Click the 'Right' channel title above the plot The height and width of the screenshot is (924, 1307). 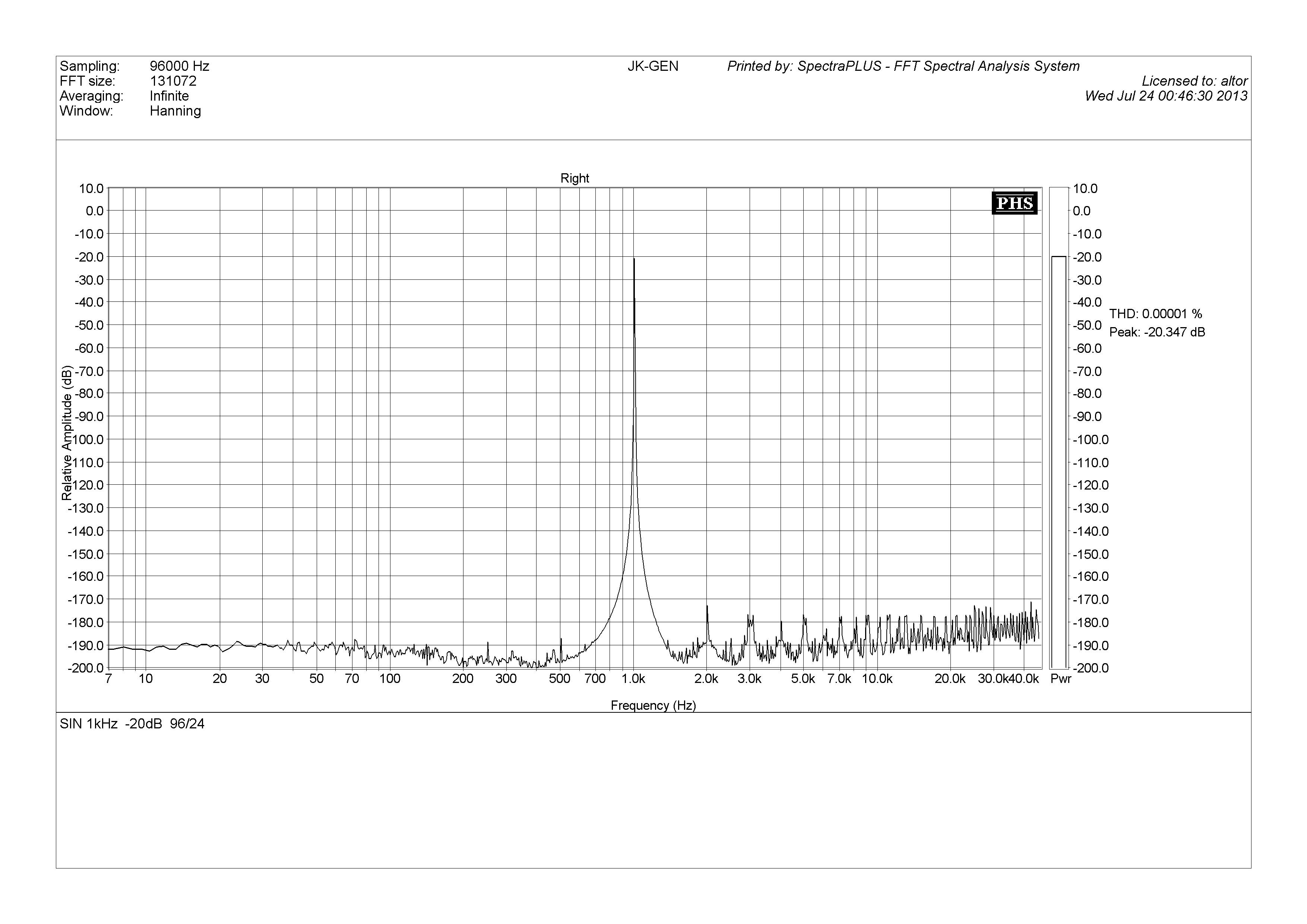click(x=575, y=178)
